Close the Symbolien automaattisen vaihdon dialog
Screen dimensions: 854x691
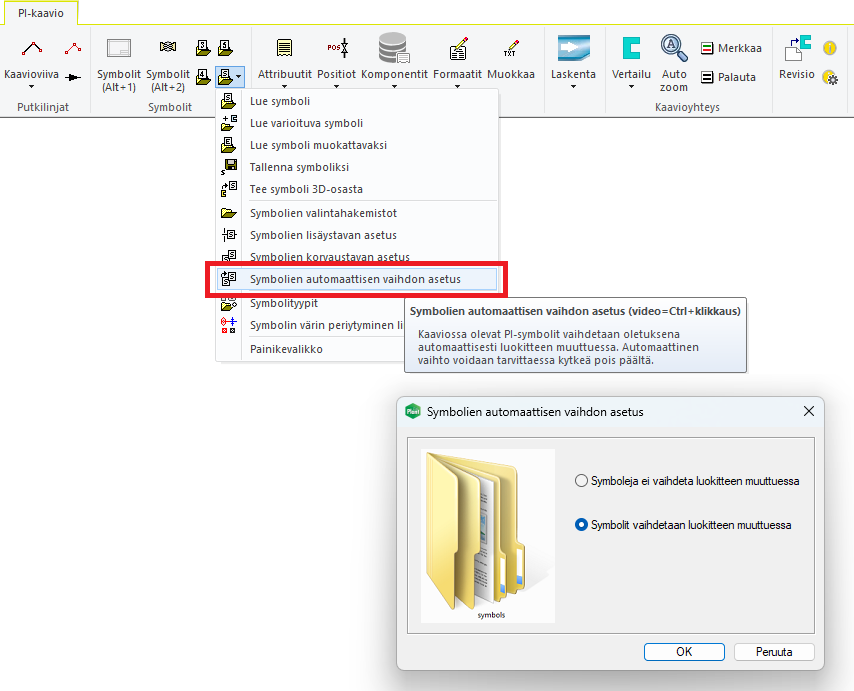click(809, 411)
